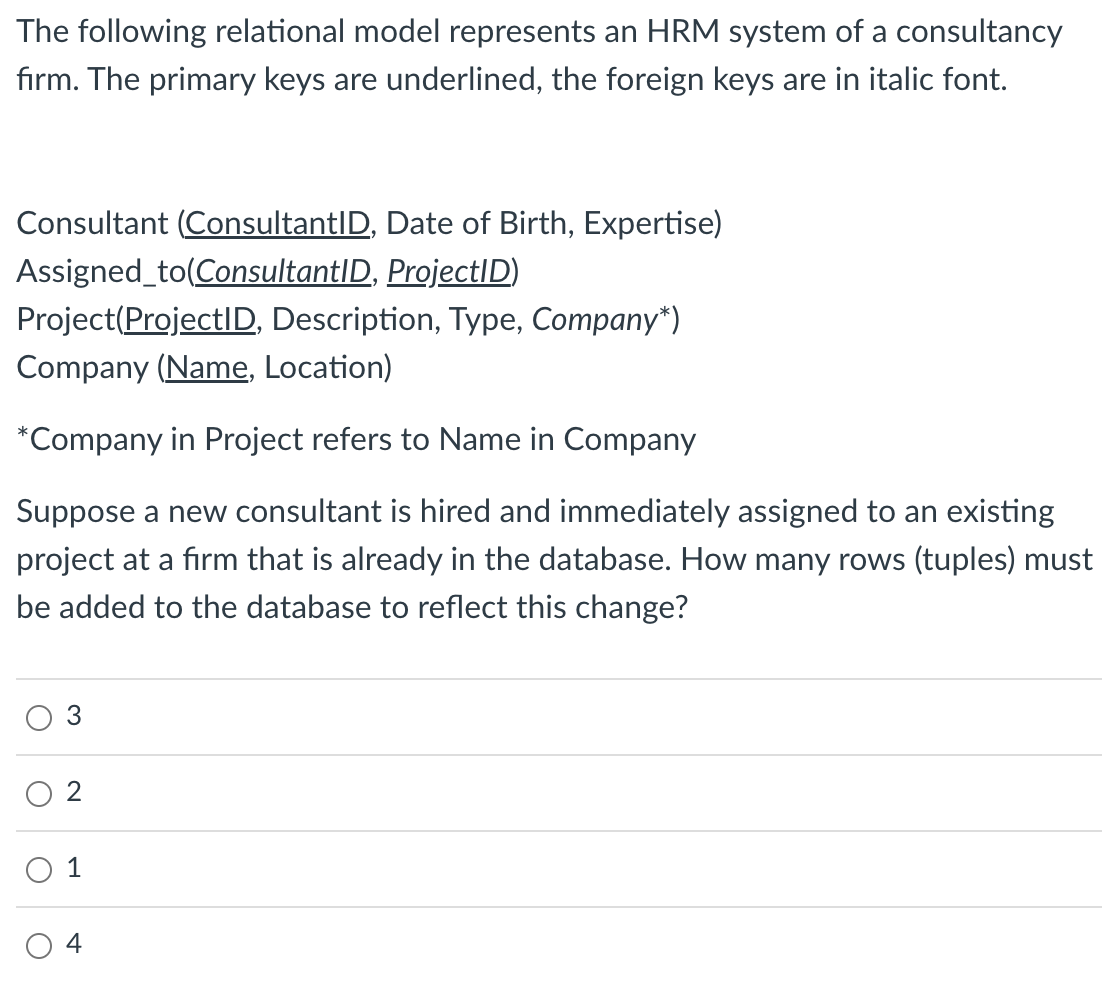Click the Location attribute in Company
Viewport: 1102px width, 988px height.
coord(326,367)
